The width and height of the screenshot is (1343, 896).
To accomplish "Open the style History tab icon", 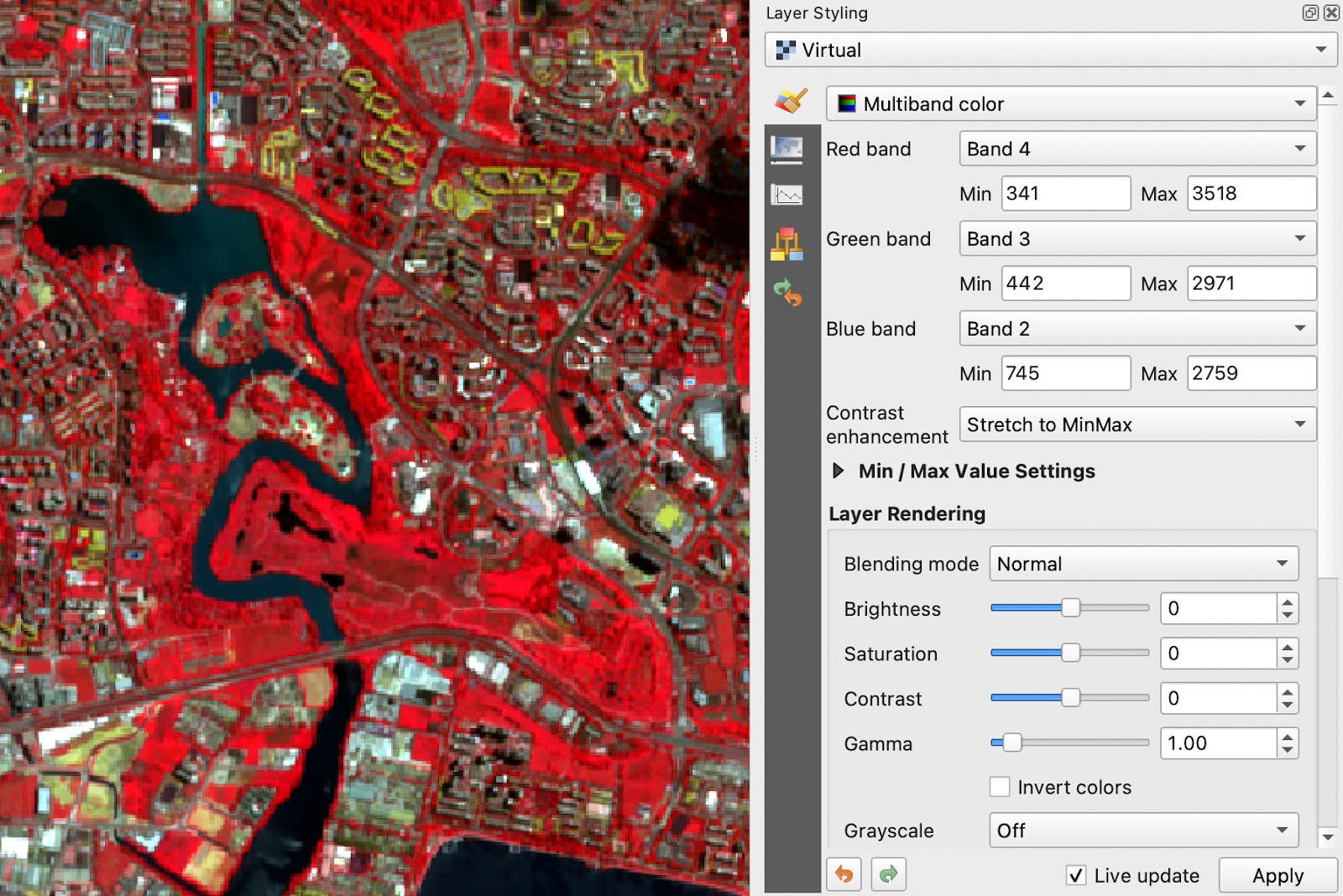I will [787, 293].
